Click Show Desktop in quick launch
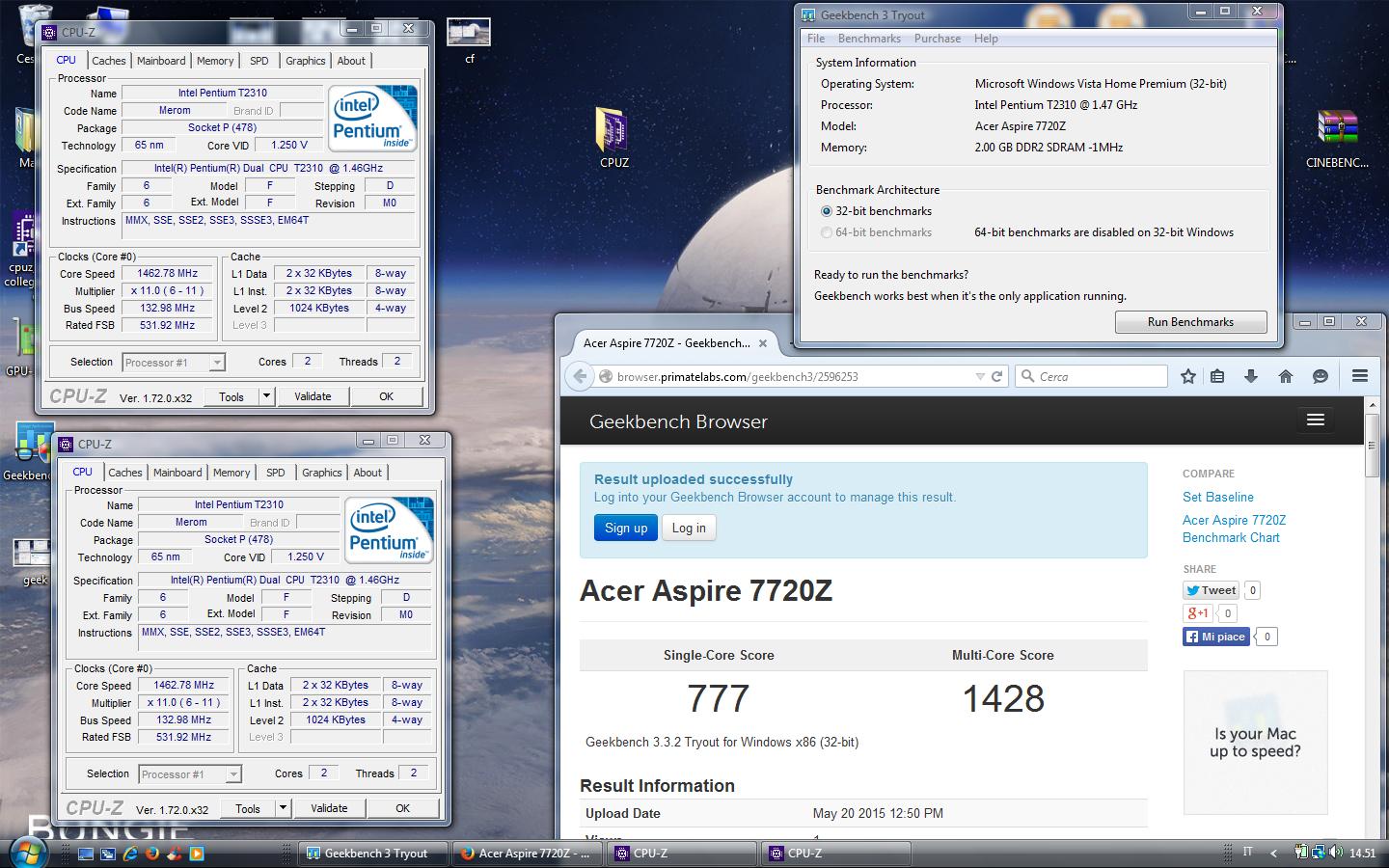This screenshot has height=868, width=1389. (85, 854)
